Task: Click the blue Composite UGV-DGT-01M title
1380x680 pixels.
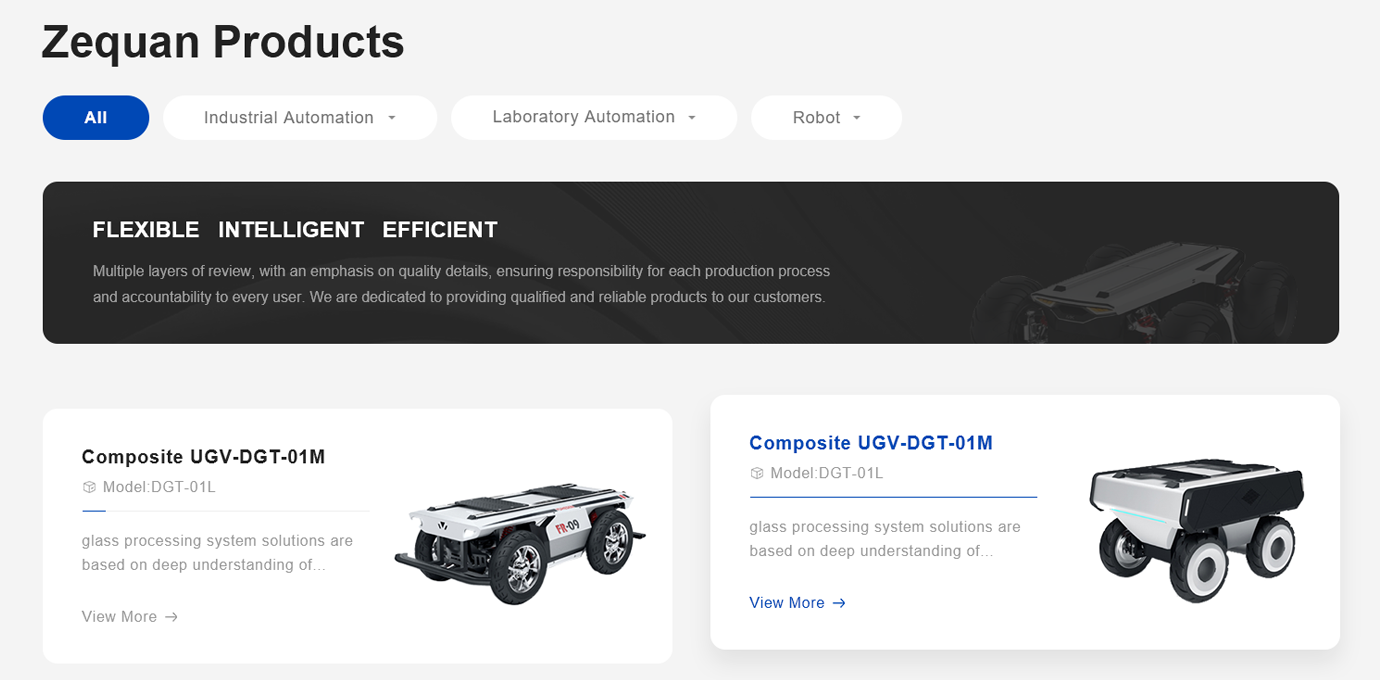Action: 871,443
